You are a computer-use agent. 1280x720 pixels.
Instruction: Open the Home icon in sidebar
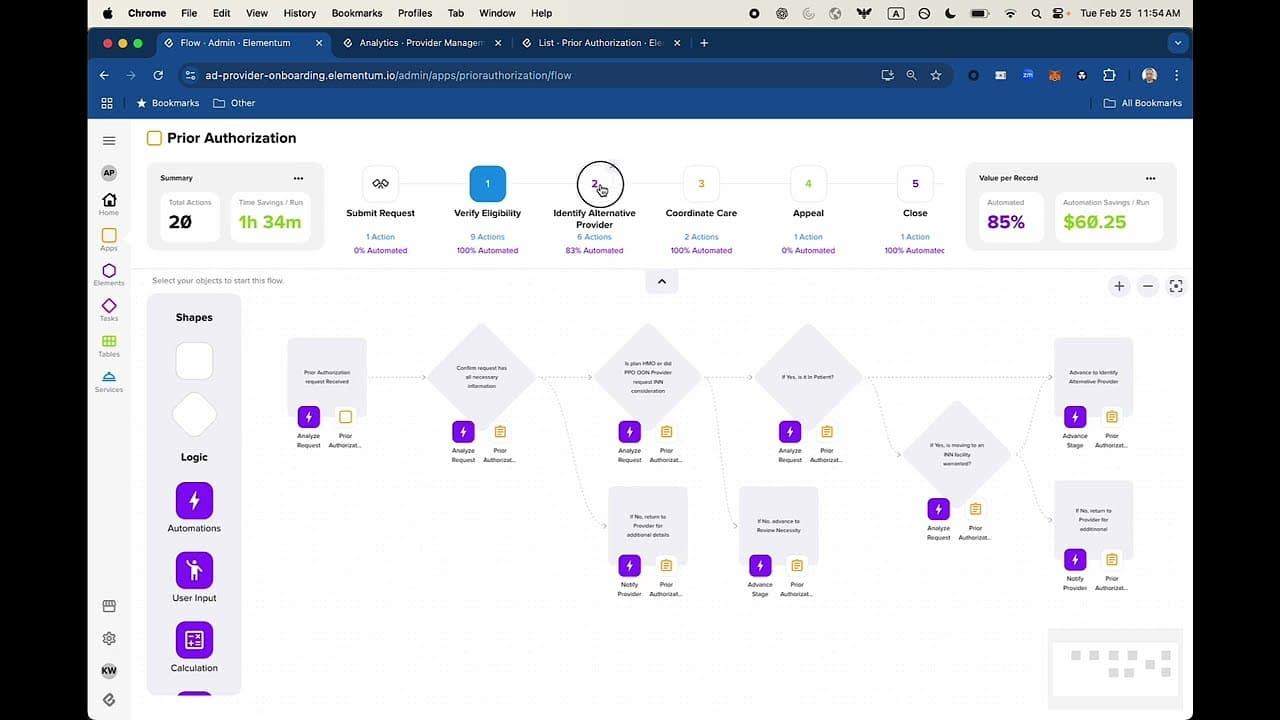click(x=109, y=201)
